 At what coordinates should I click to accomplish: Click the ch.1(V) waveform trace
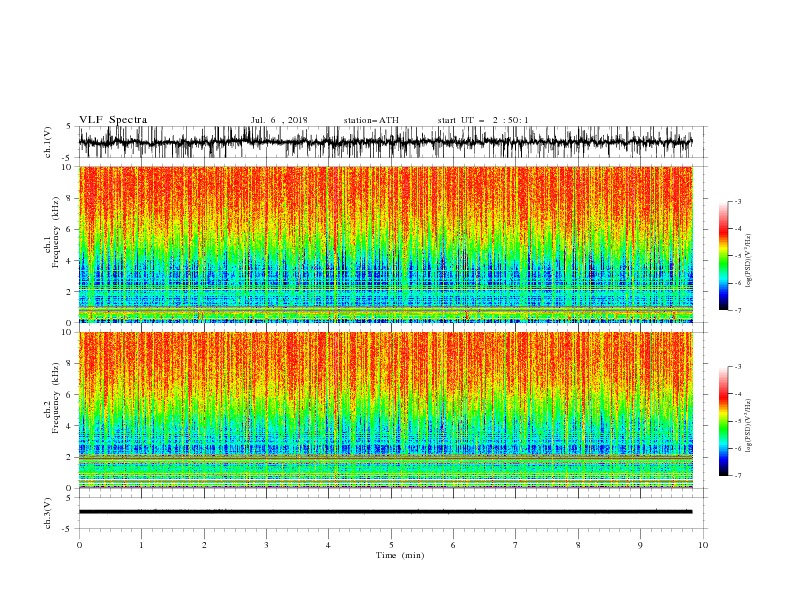tap(385, 142)
